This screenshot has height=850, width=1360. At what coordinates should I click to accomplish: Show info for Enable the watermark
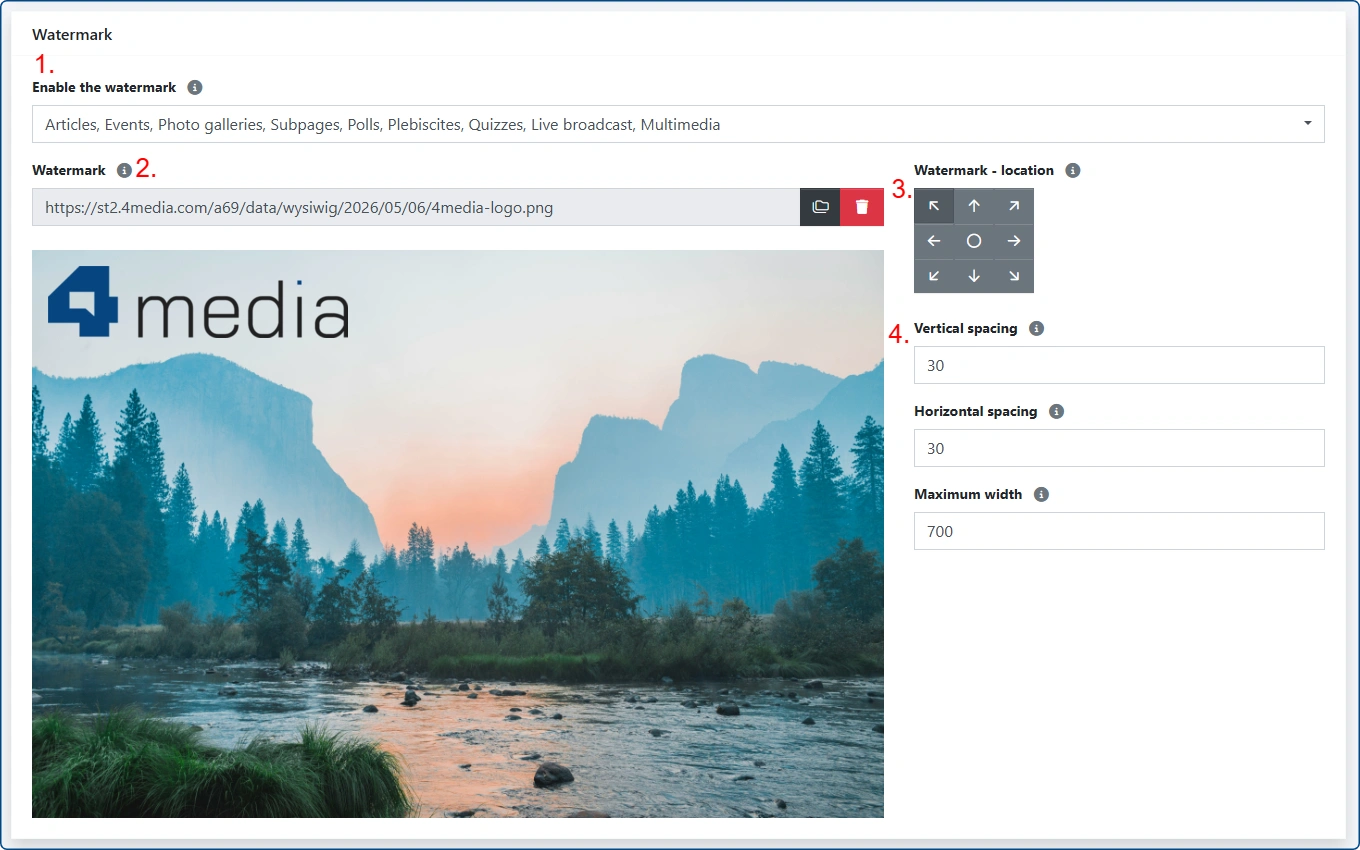pos(195,87)
